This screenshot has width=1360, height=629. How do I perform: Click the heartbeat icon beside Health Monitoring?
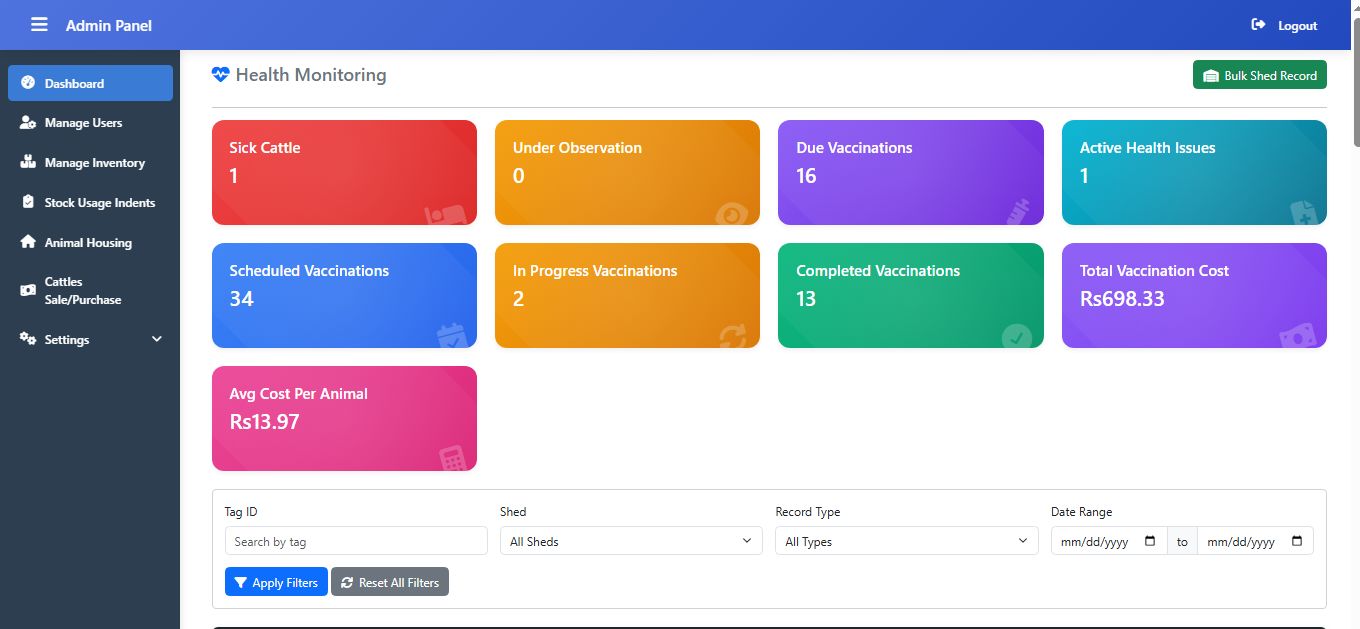[221, 75]
